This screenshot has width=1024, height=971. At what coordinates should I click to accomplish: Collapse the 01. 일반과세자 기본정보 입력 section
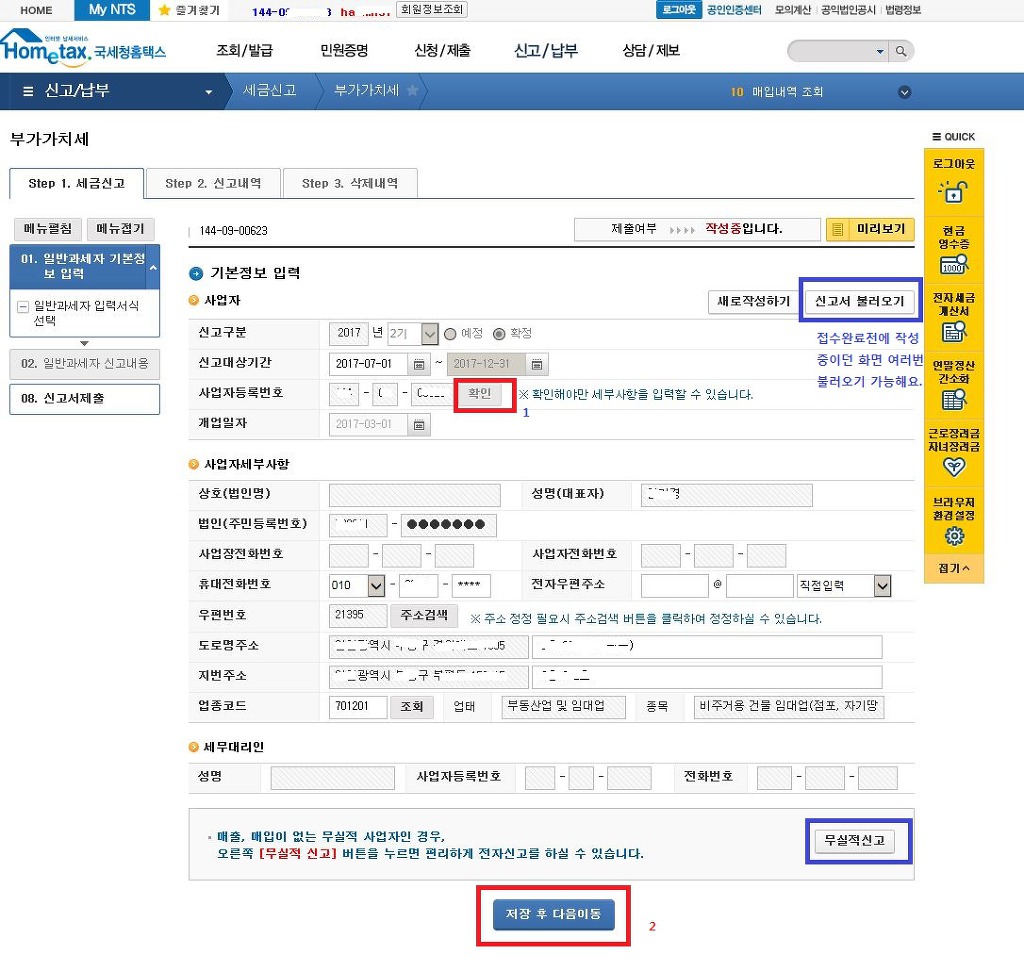pos(153,268)
